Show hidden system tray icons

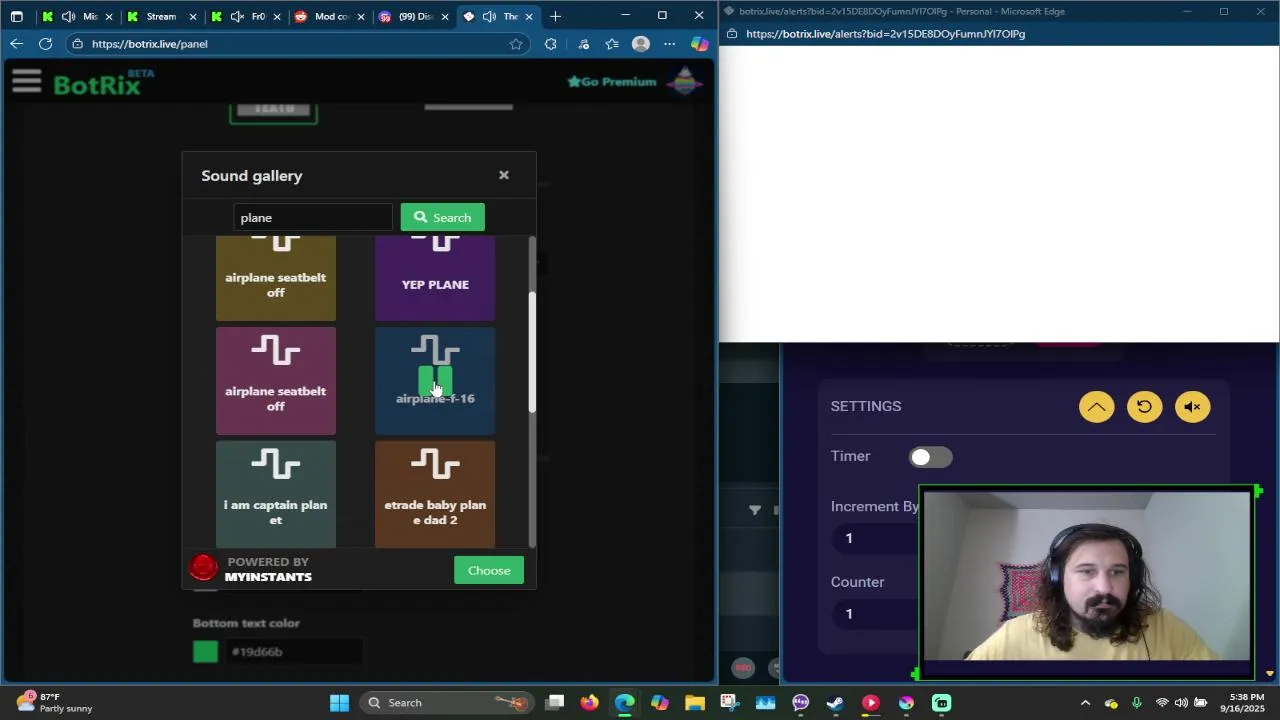[1085, 702]
